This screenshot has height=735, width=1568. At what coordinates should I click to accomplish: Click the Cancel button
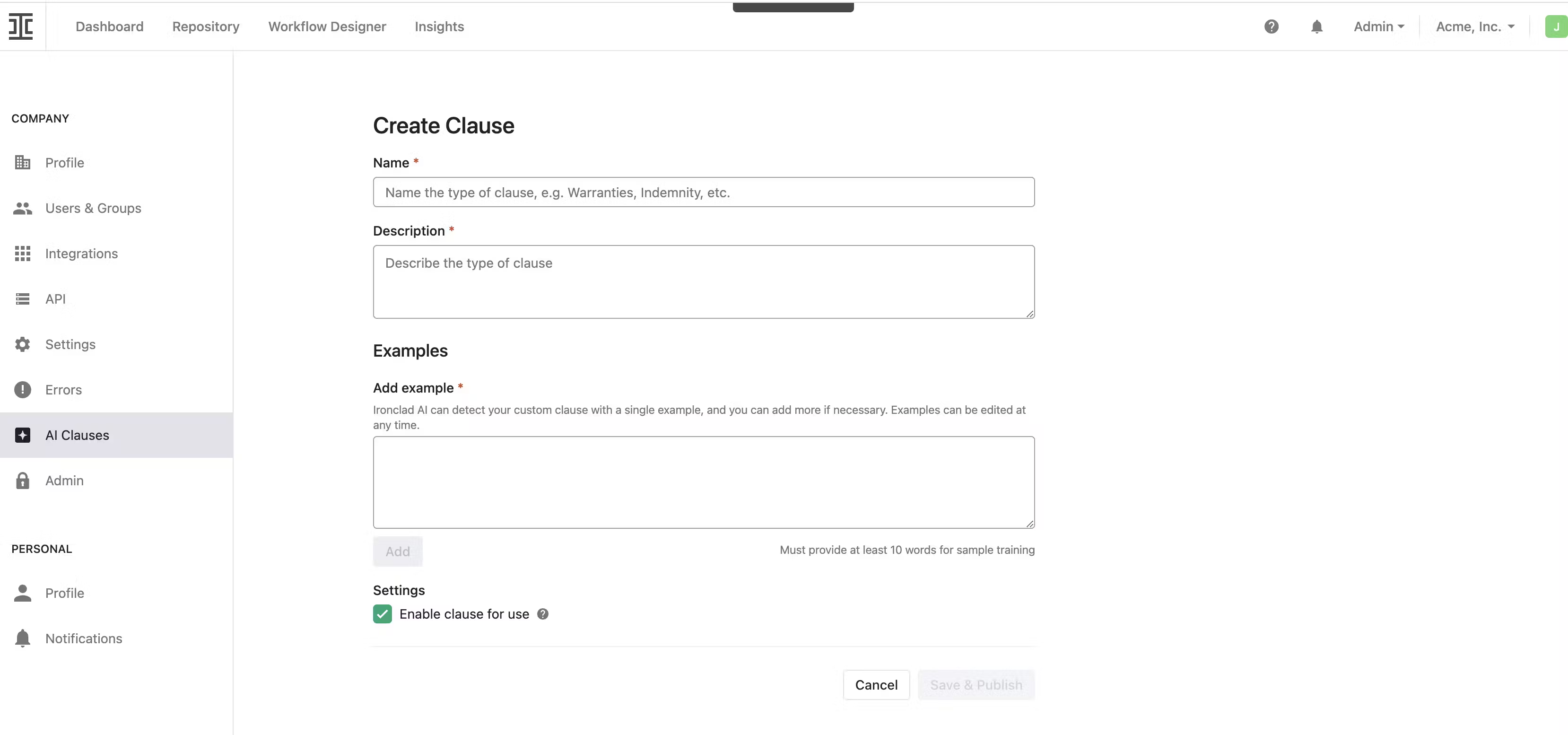coord(876,684)
